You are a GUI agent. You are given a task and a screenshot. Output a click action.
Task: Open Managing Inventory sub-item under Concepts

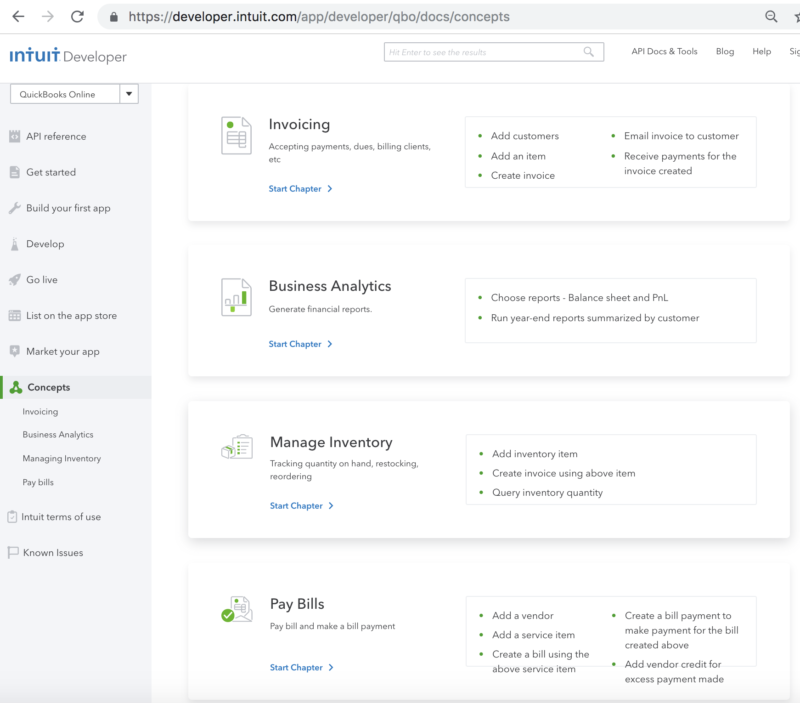(x=62, y=459)
